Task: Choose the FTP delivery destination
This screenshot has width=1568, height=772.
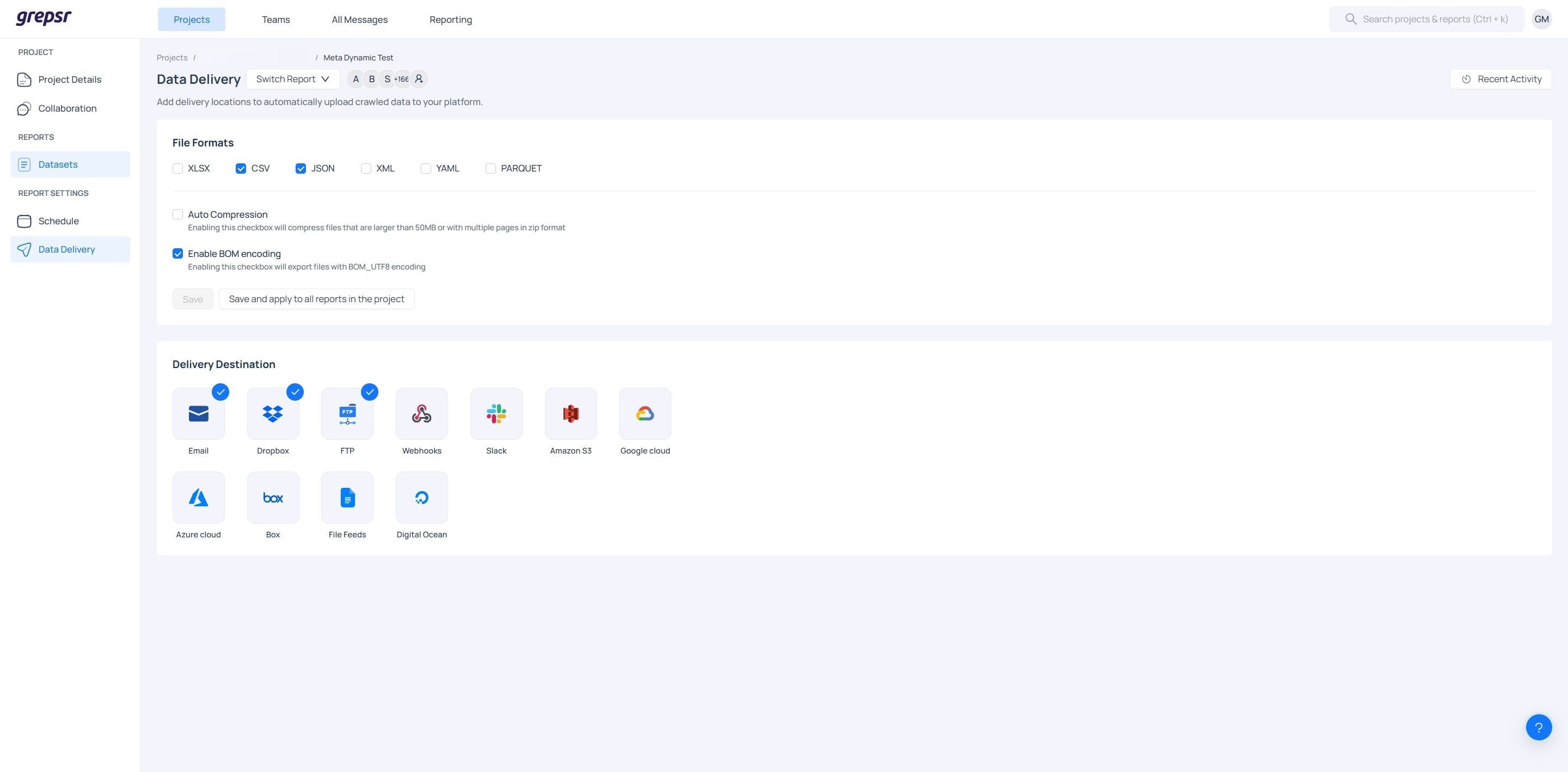Action: 347,413
